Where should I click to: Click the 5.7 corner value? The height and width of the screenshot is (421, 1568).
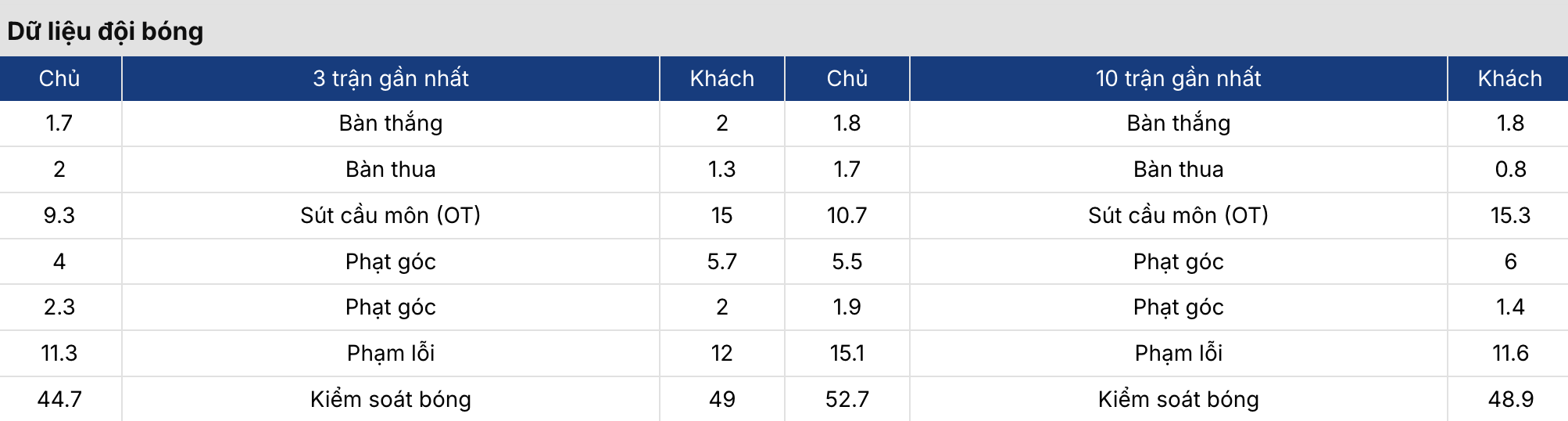click(721, 261)
